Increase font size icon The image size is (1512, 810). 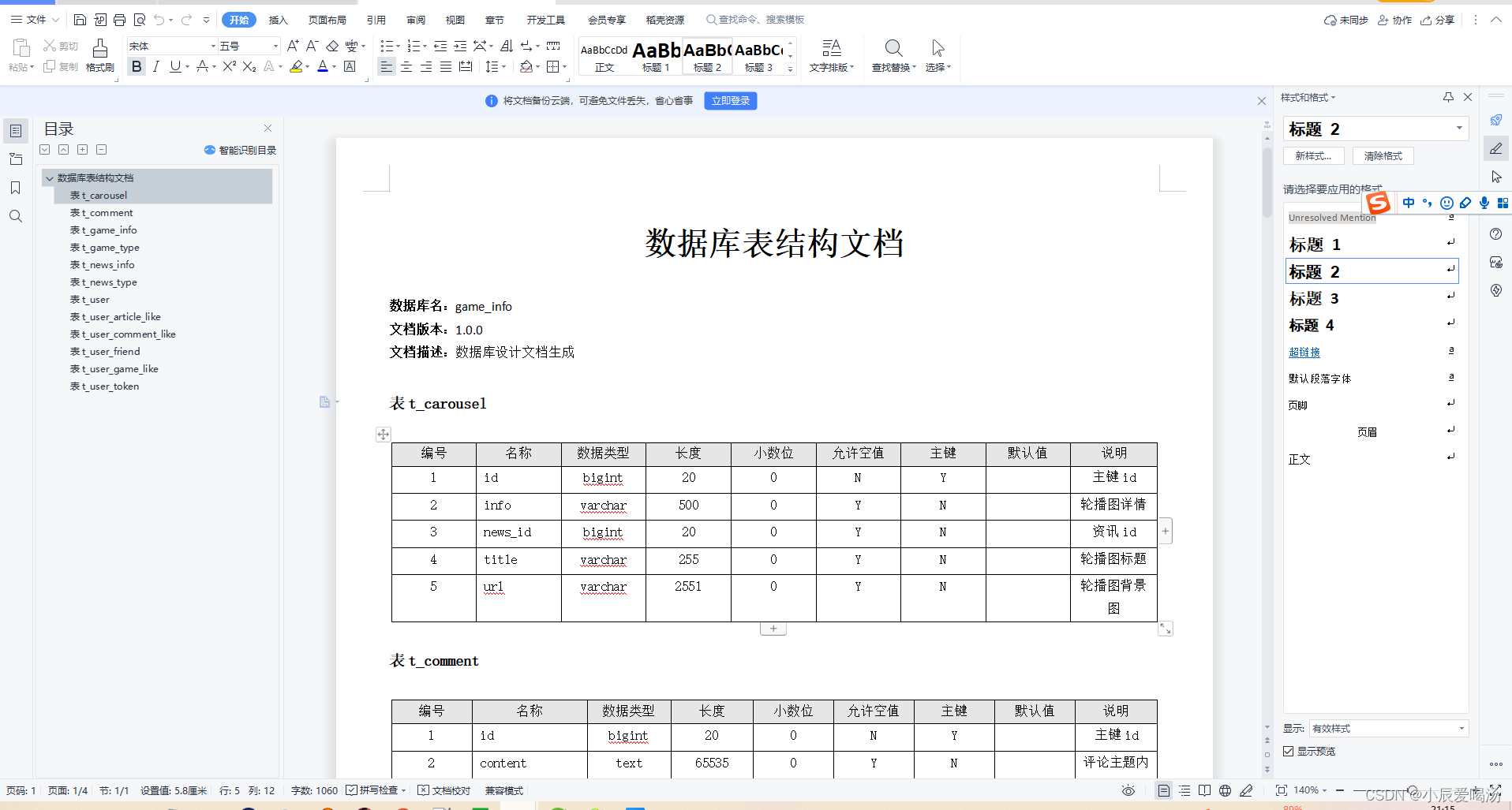click(x=293, y=46)
